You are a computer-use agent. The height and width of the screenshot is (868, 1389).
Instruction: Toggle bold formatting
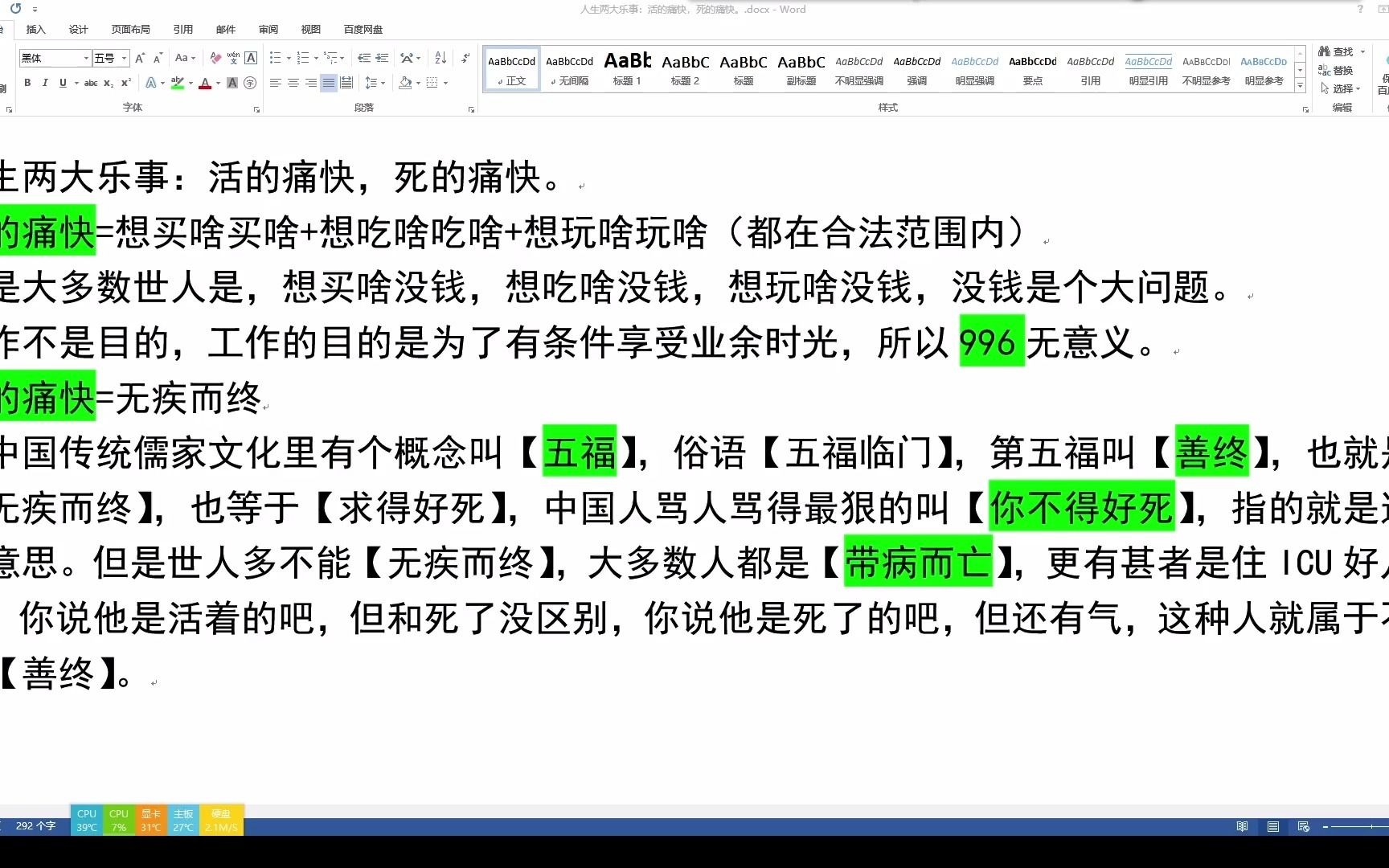coord(27,83)
